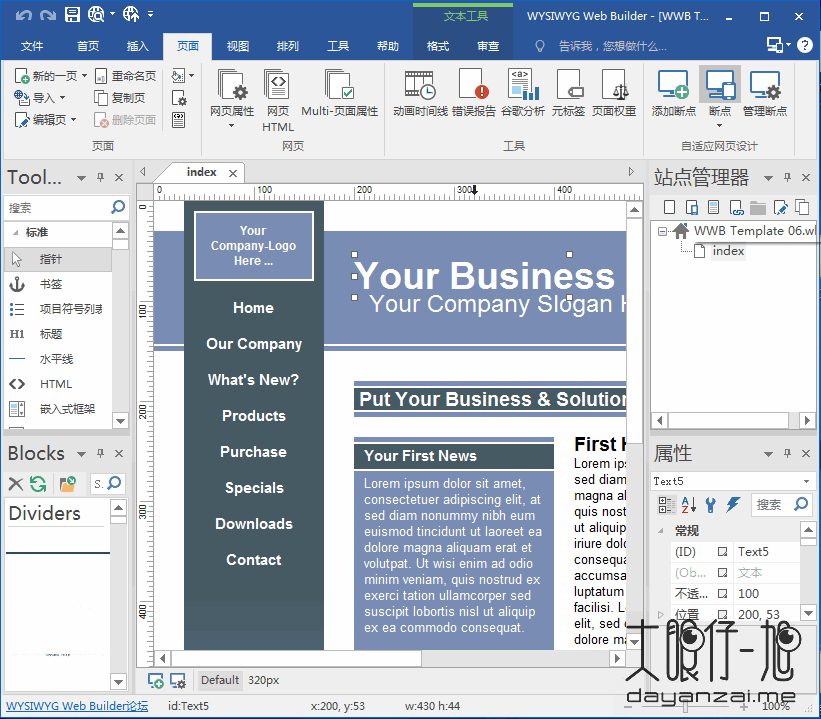This screenshot has height=719, width=821.
Task: Expand 编辑页 dropdown arrow
Action: coord(73,119)
